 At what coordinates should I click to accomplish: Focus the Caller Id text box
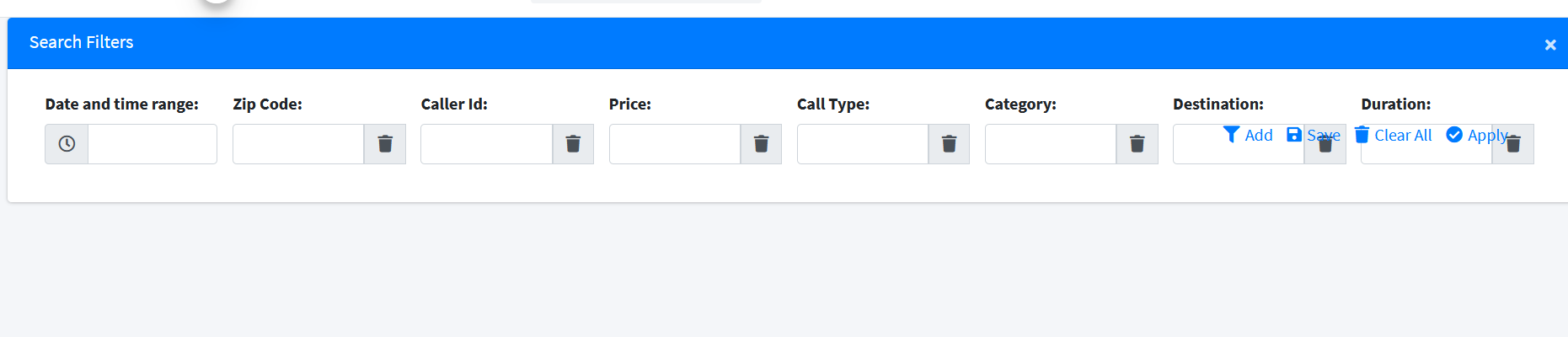486,144
